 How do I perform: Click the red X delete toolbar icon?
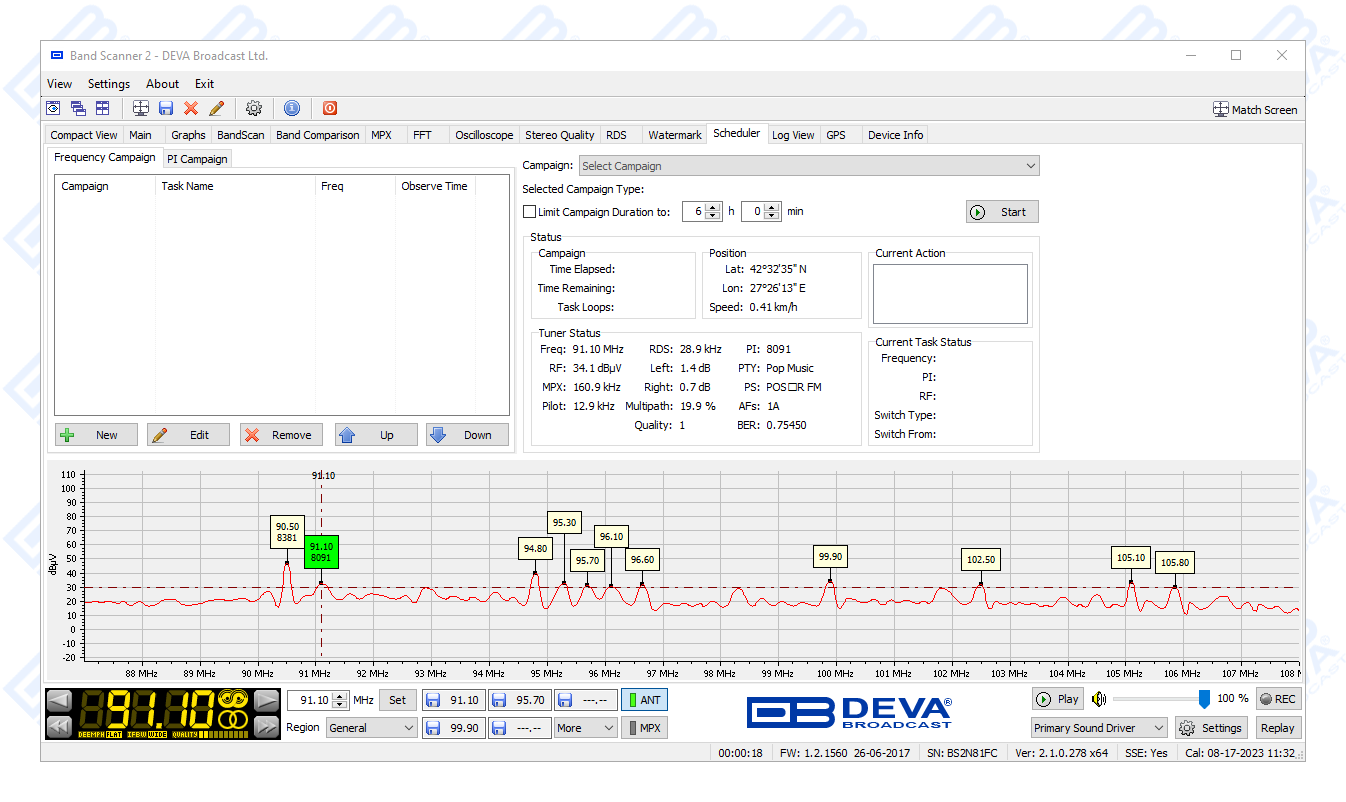(x=191, y=108)
